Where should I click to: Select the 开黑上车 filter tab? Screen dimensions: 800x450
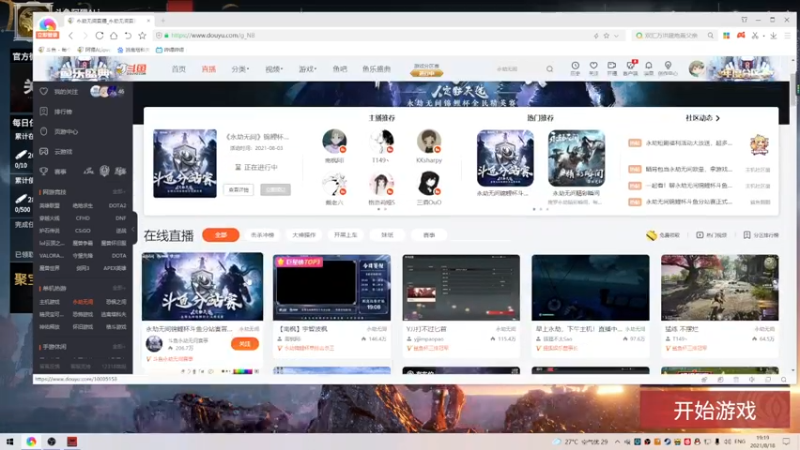346,235
